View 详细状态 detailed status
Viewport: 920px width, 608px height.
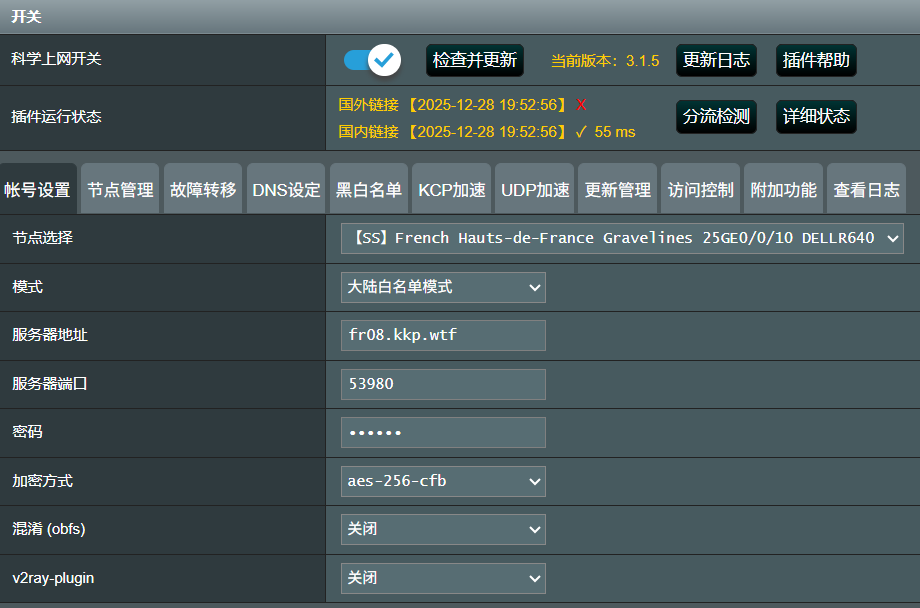[816, 117]
